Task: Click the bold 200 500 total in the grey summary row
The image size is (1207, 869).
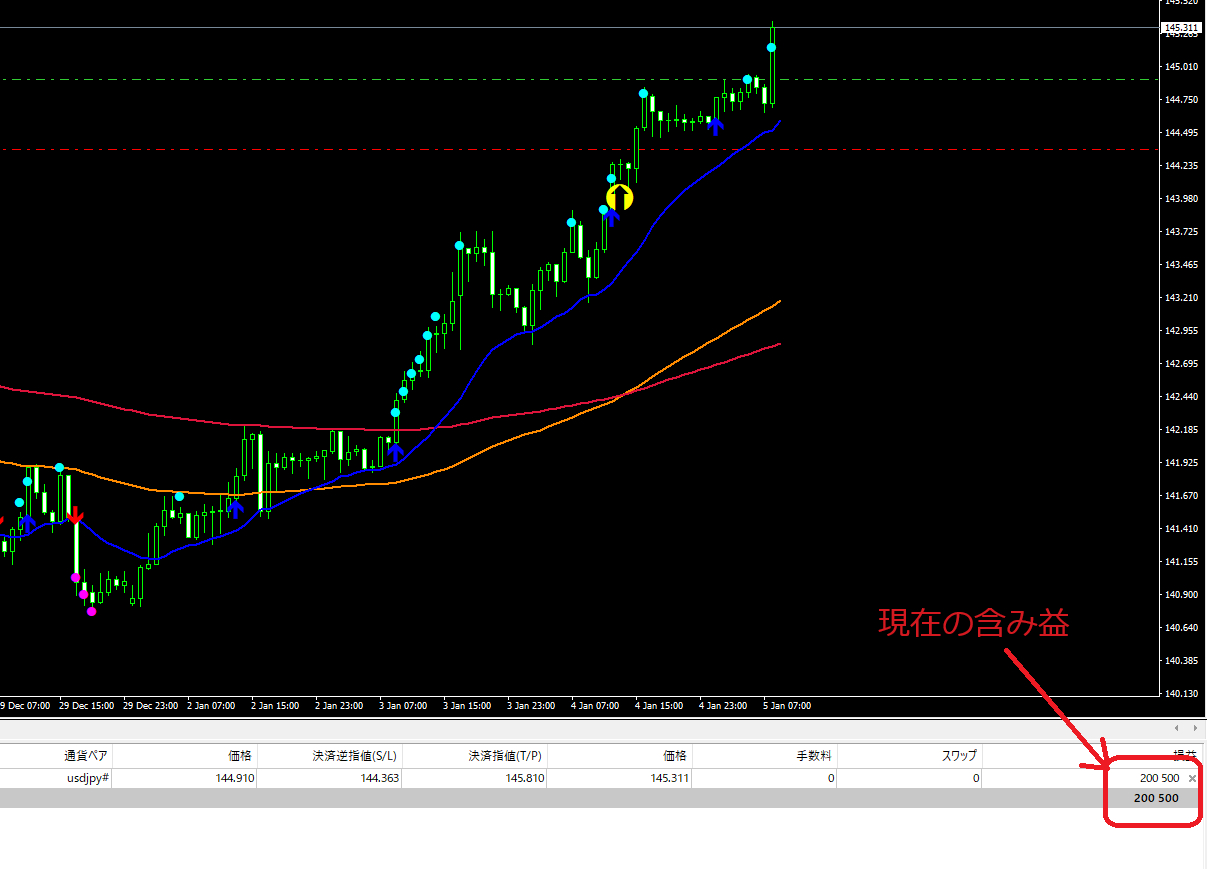Action: (1156, 798)
